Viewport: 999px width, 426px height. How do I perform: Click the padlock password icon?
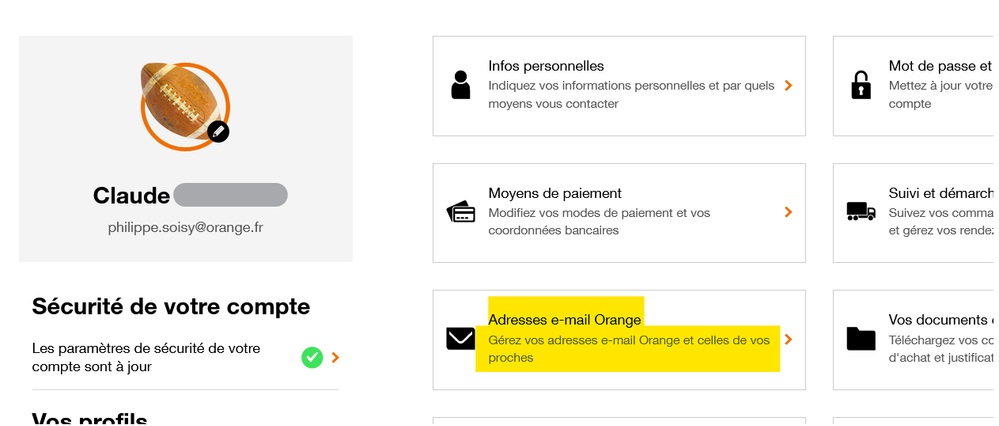coord(860,86)
